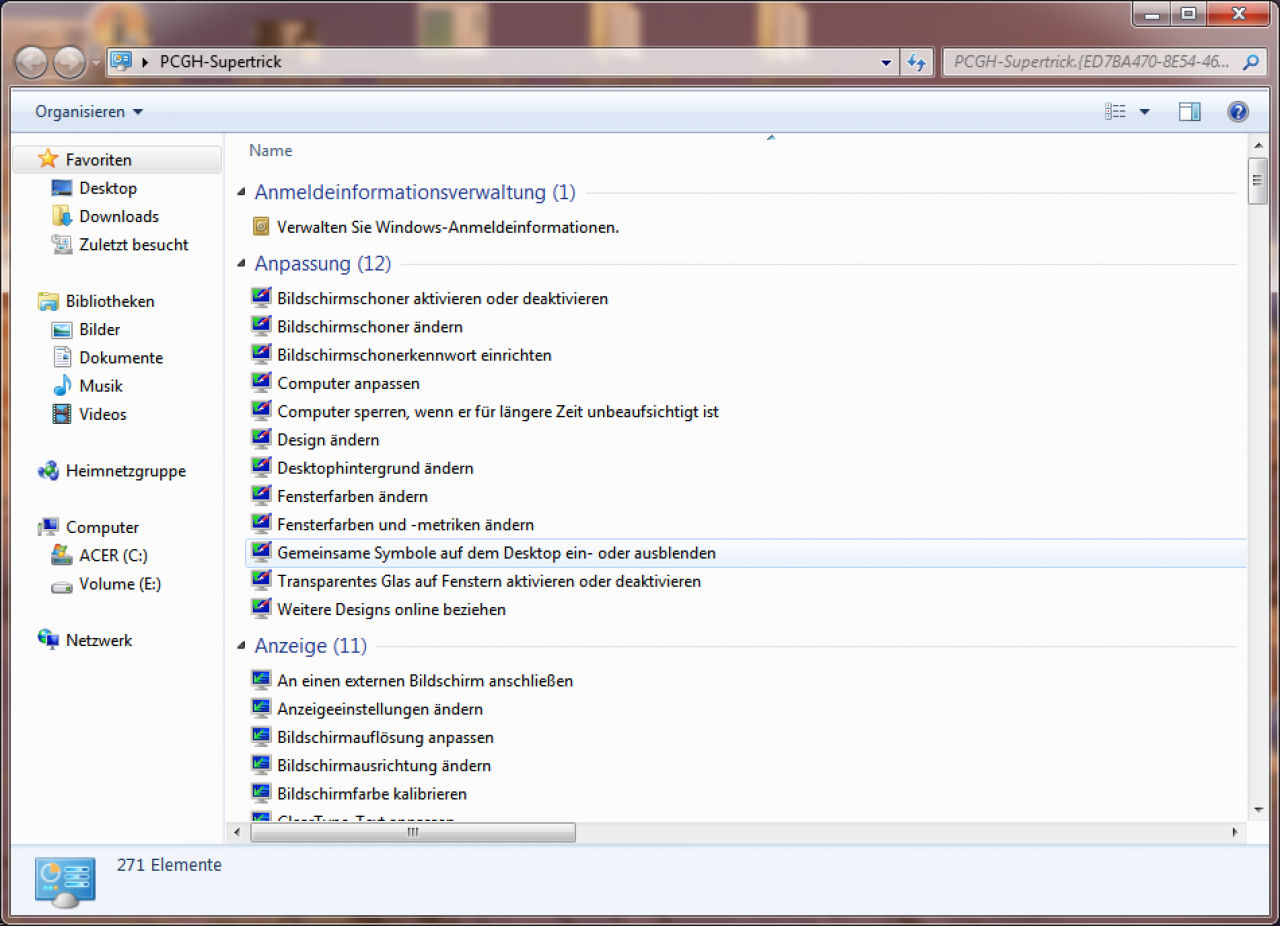Open the Videos library
Screen dimensions: 1280x926
pyautogui.click(x=103, y=414)
